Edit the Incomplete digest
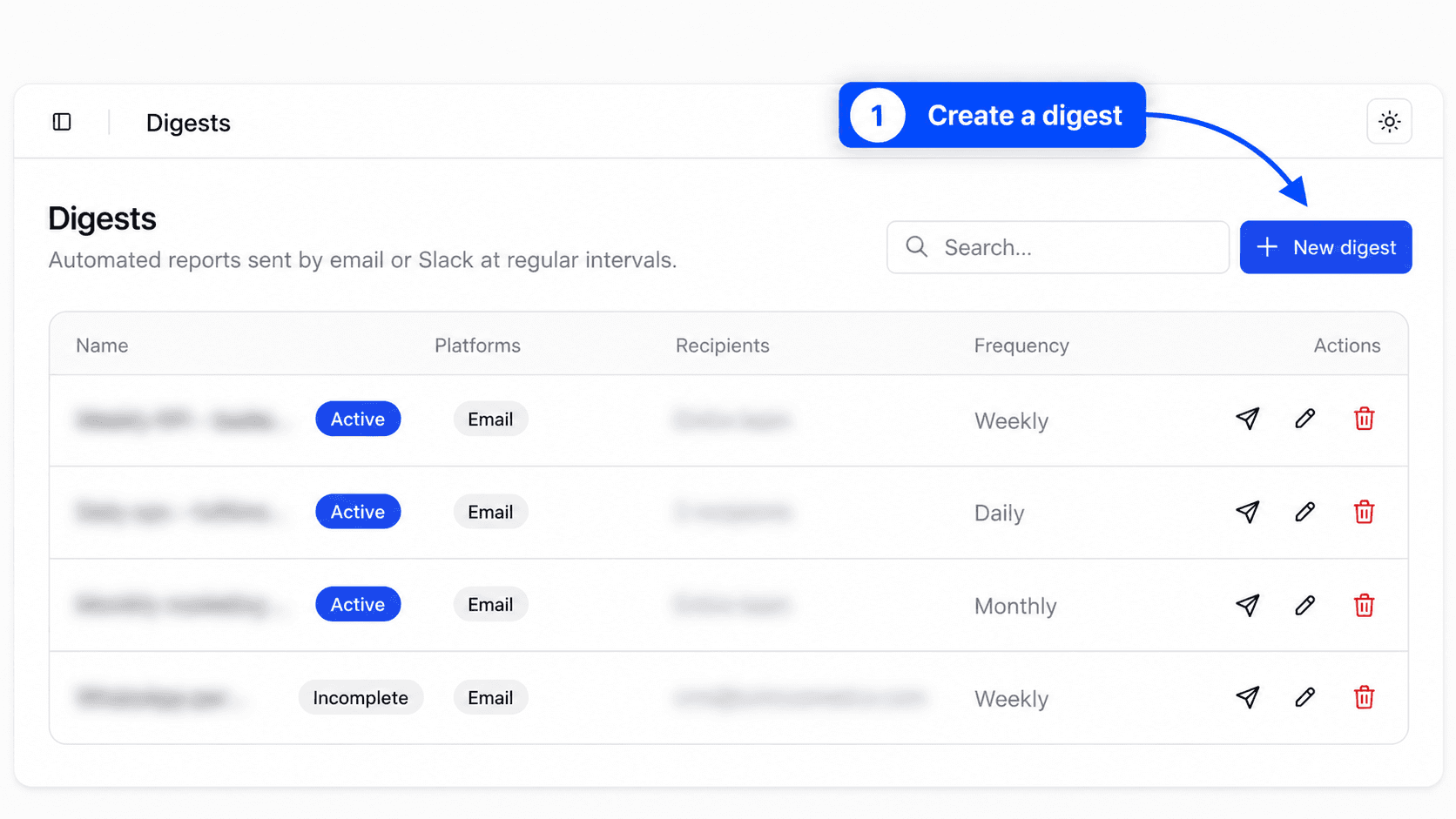 point(1304,697)
